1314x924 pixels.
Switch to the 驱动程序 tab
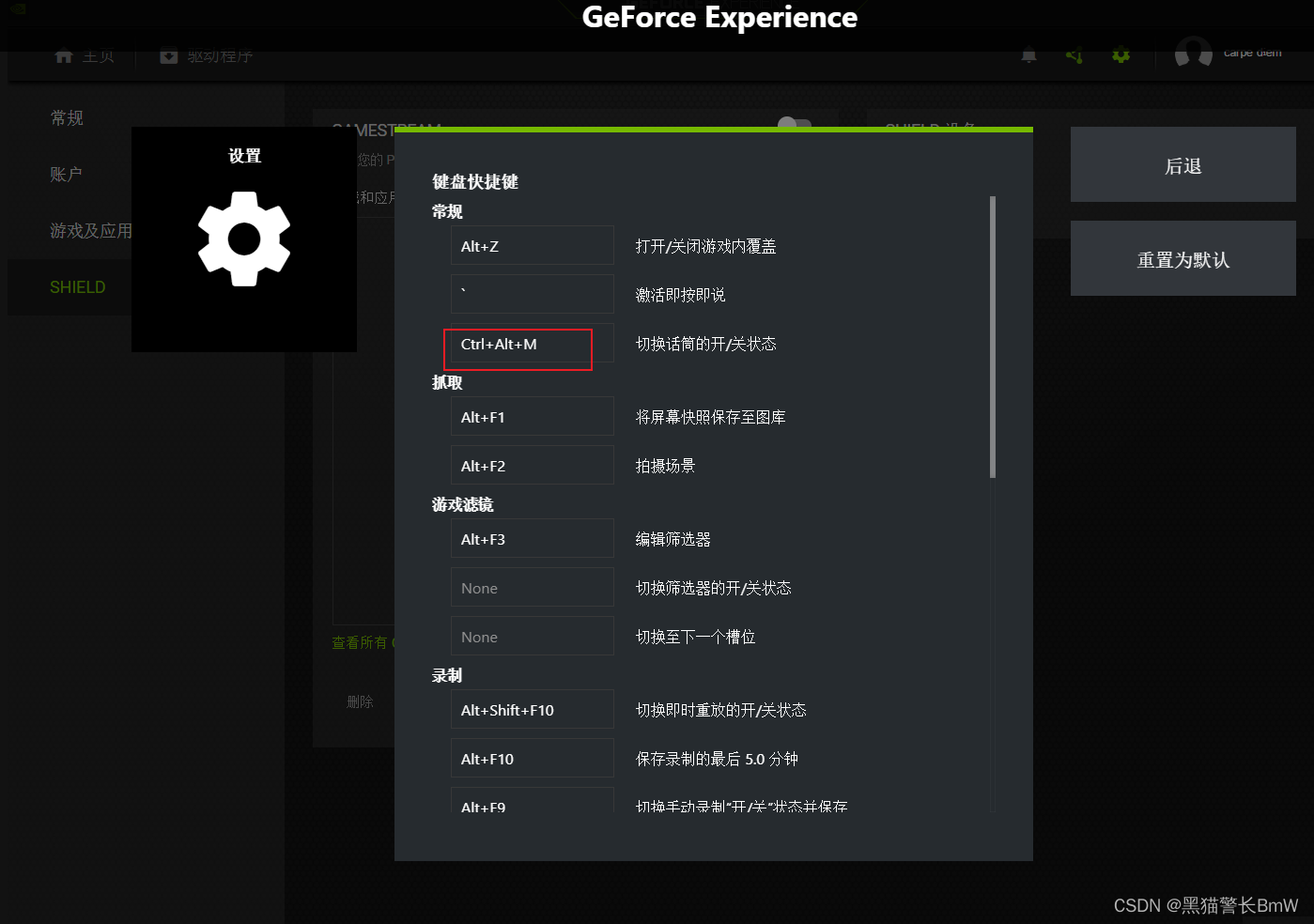pyautogui.click(x=219, y=55)
